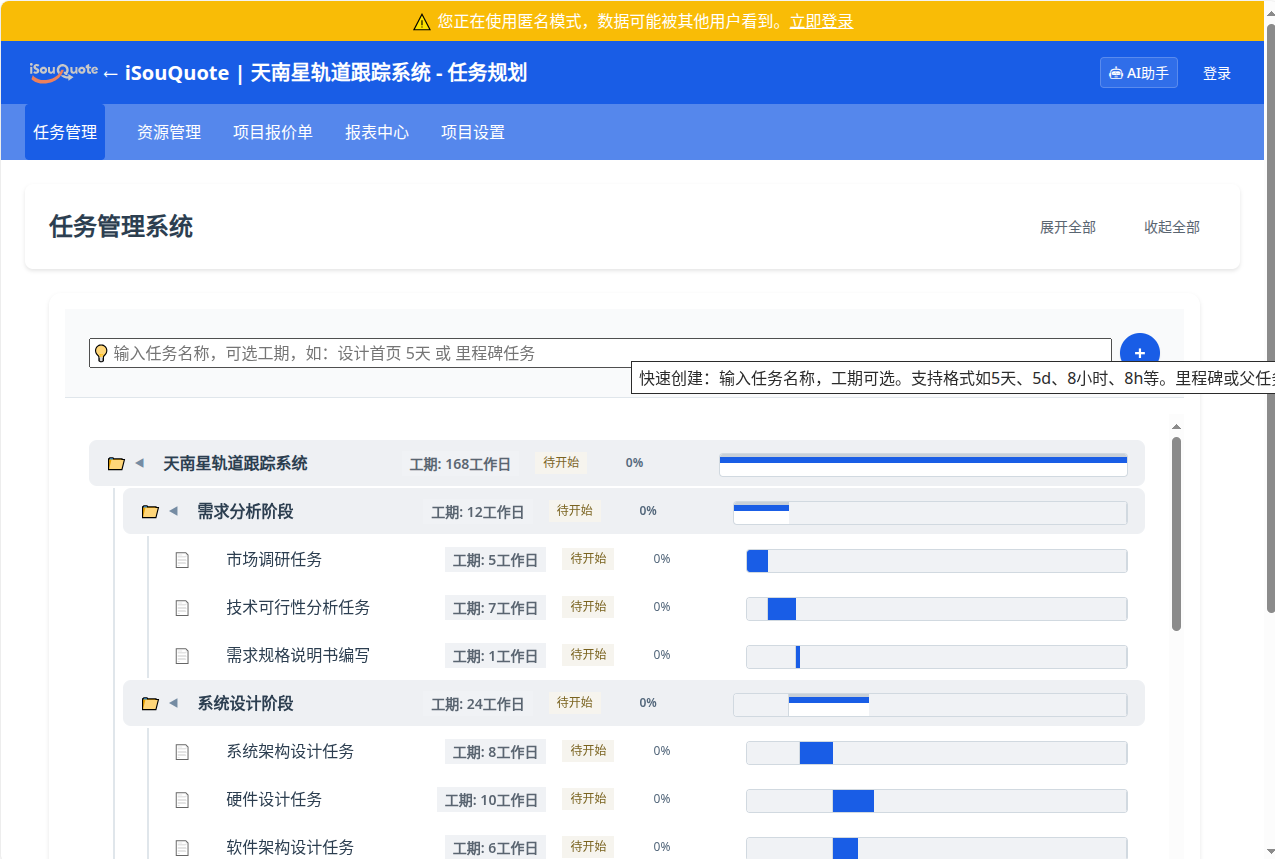Collapse the 系统设计阶段 group arrow

tap(173, 703)
